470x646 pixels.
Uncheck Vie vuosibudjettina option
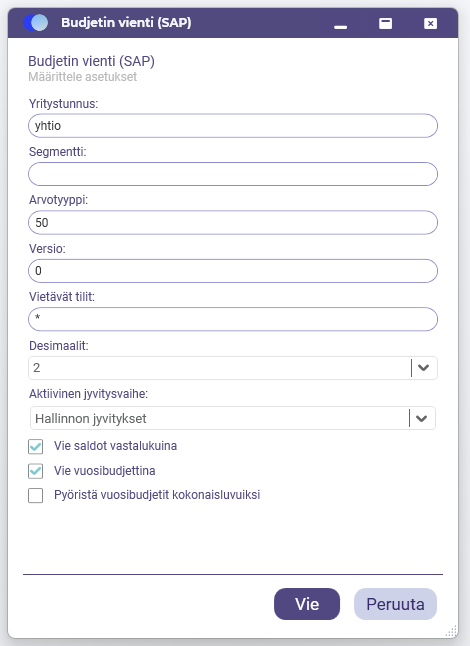click(35, 471)
